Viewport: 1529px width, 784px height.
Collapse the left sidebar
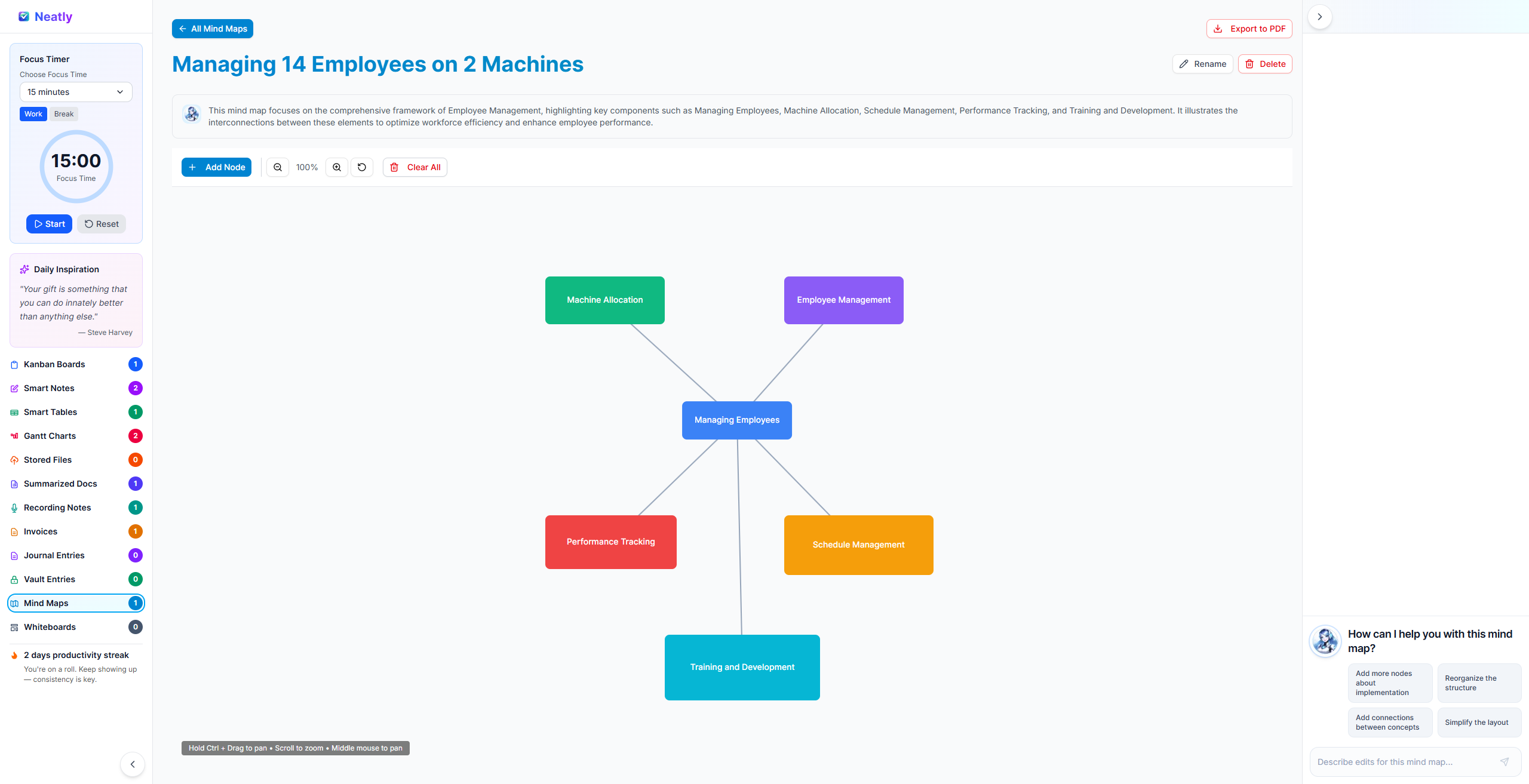[x=132, y=764]
